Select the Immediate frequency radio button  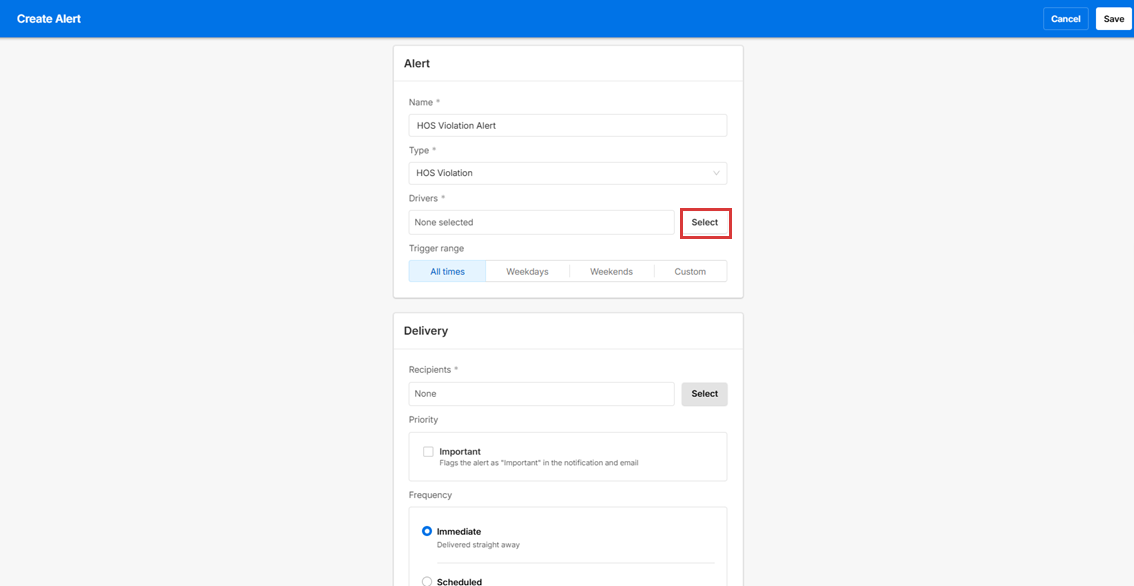[427, 531]
